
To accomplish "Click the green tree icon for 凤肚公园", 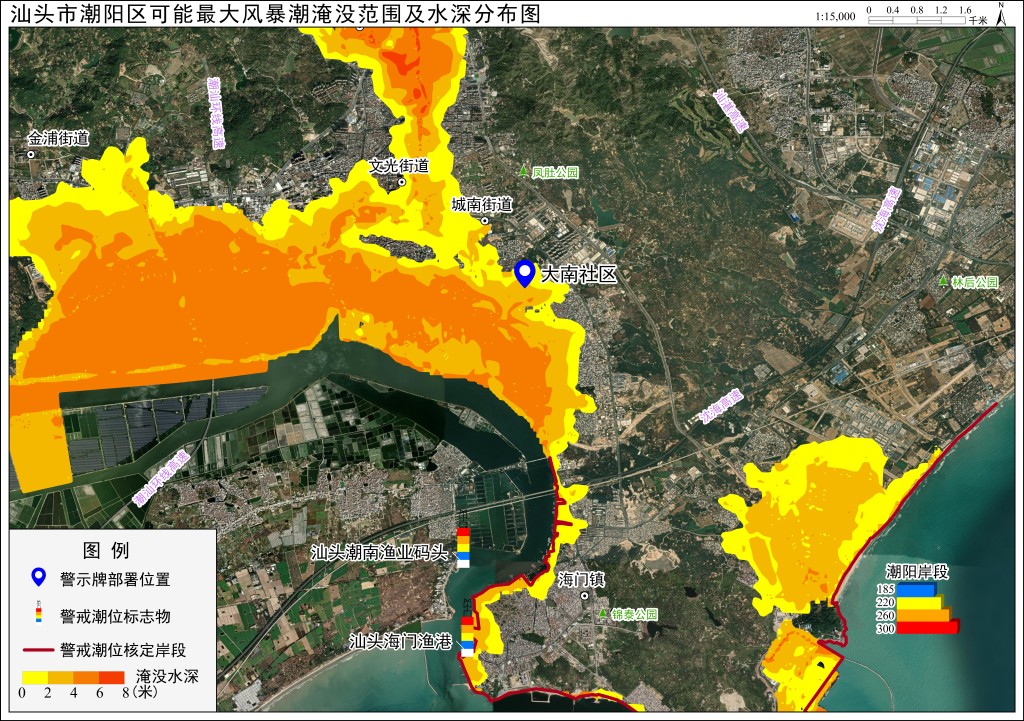I will [x=523, y=171].
